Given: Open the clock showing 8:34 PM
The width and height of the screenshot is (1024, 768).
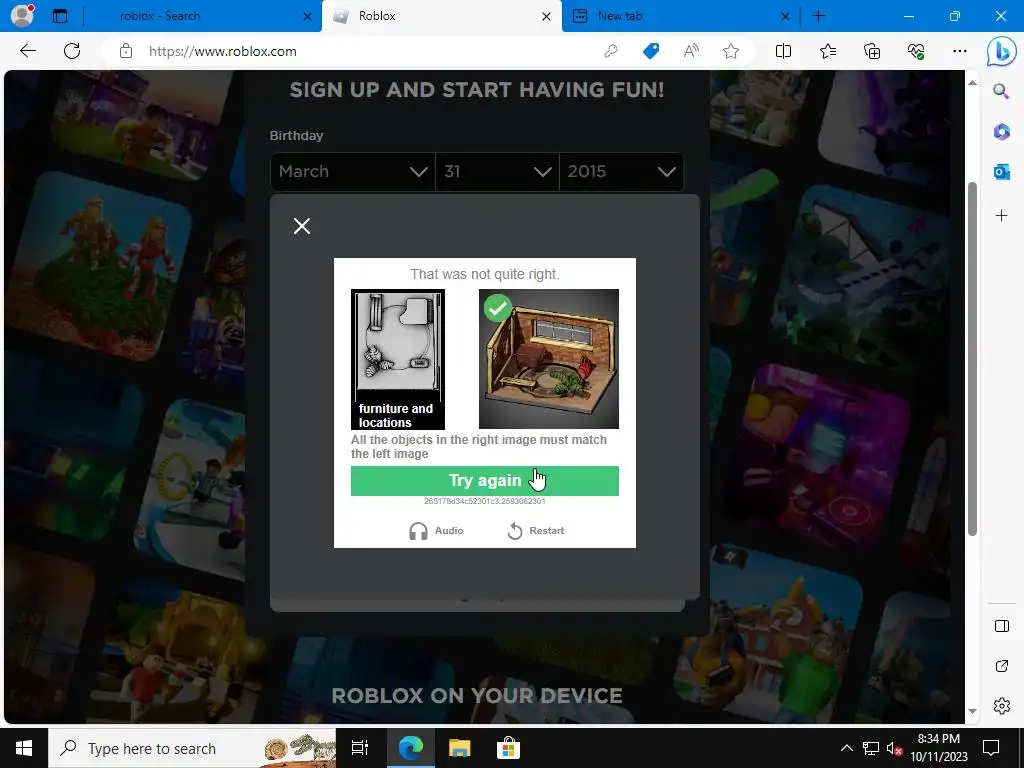Looking at the screenshot, I should (x=938, y=748).
